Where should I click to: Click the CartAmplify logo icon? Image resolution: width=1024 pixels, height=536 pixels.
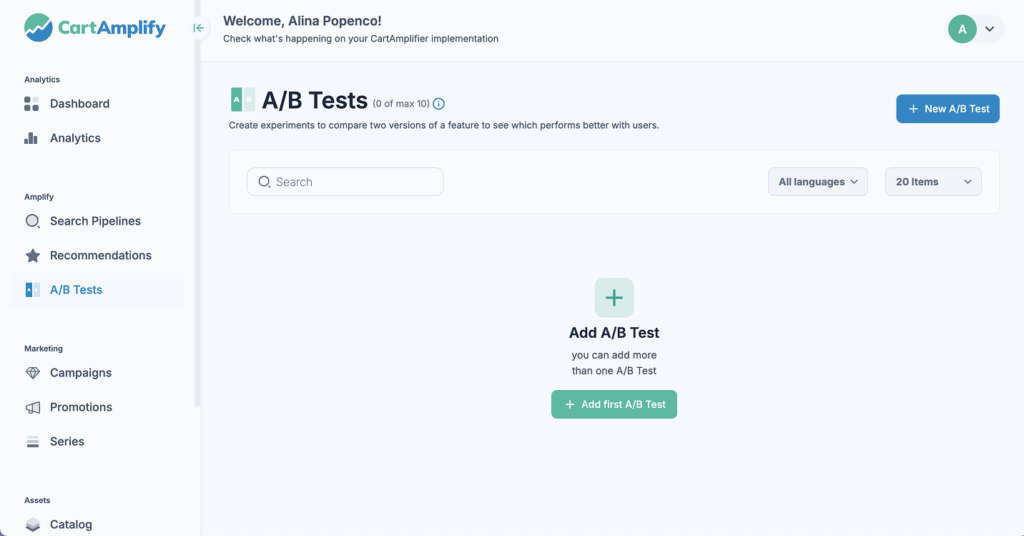pyautogui.click(x=38, y=28)
